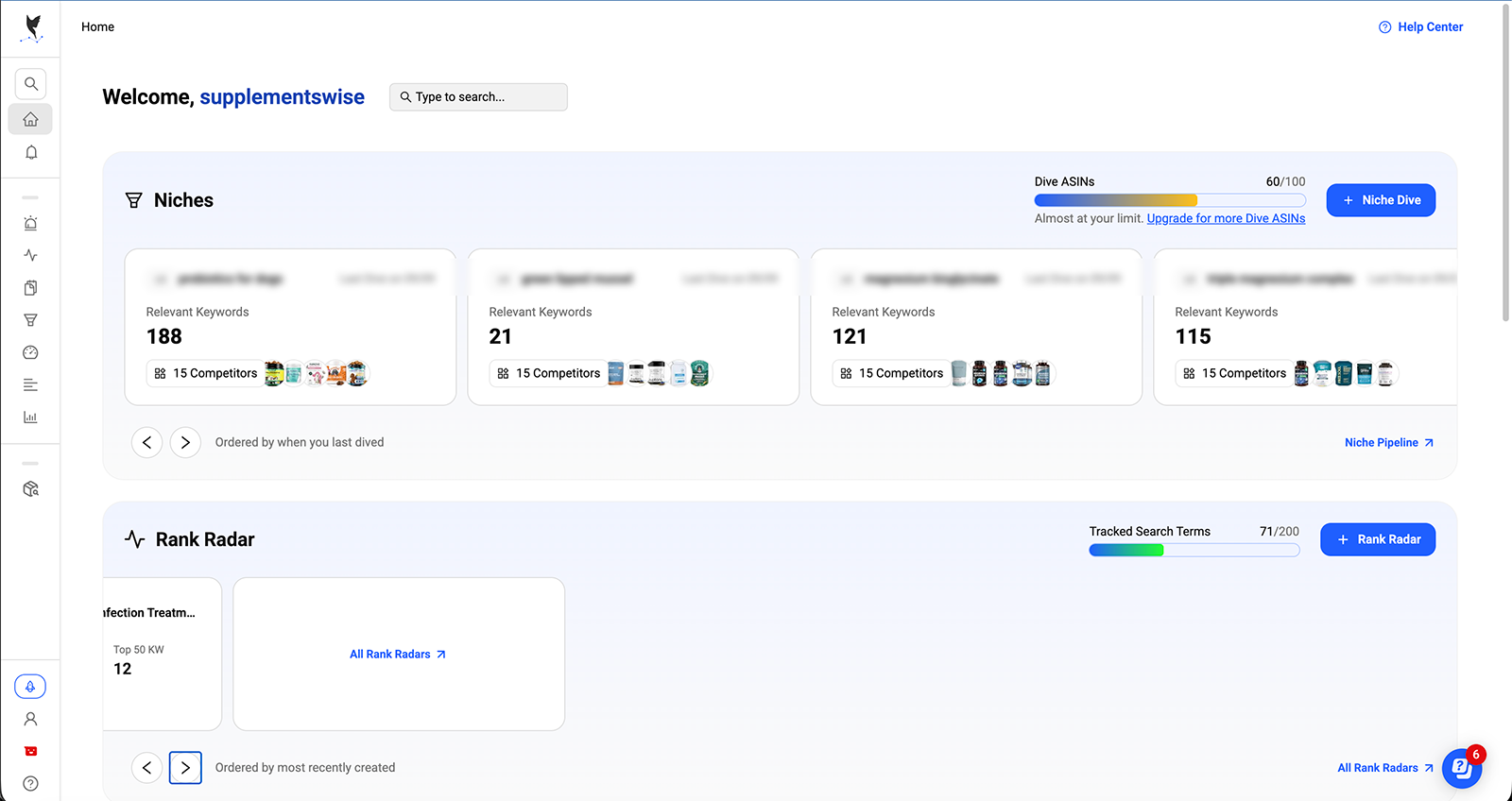Open the text list sidebar icon

click(30, 384)
